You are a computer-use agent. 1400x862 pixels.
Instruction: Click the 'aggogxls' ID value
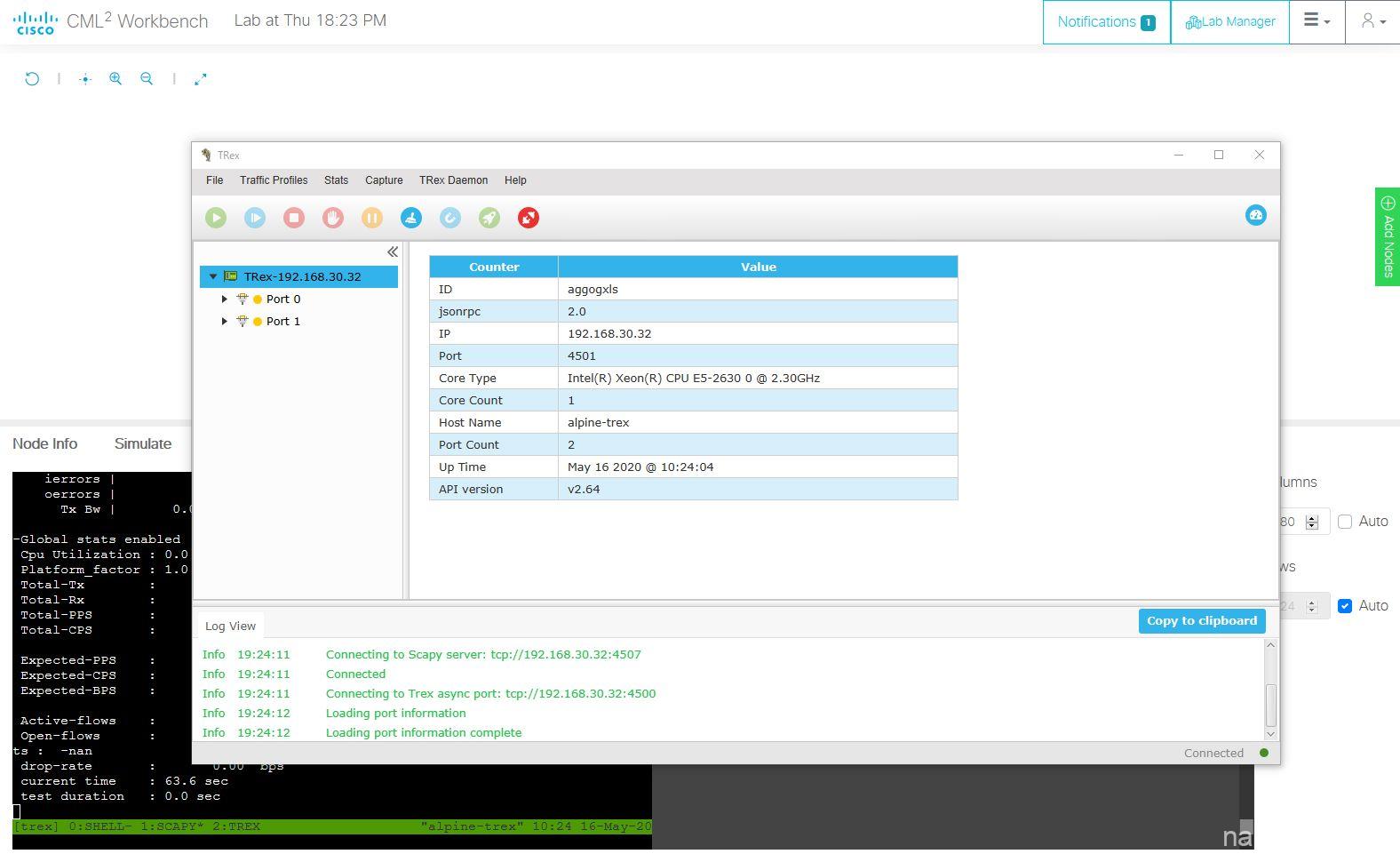pos(593,290)
